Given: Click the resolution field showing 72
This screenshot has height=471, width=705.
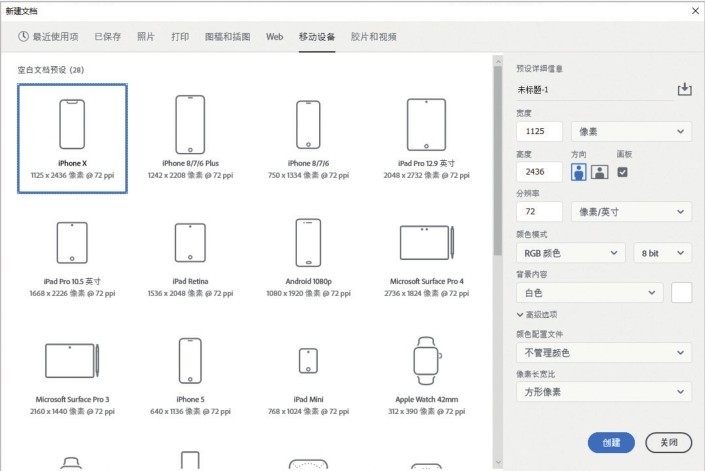Looking at the screenshot, I should (539, 212).
